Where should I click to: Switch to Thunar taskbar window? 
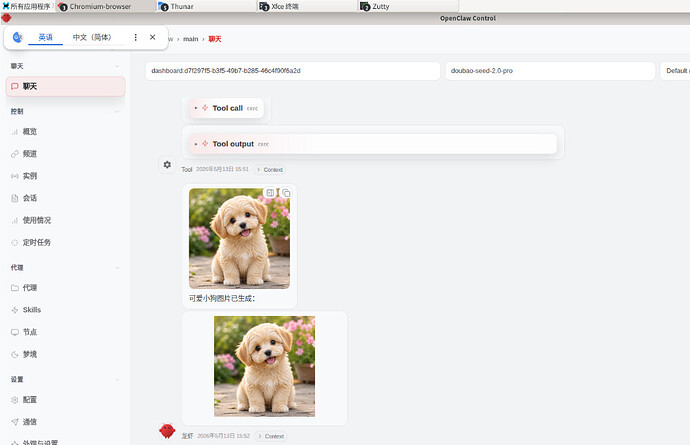pyautogui.click(x=207, y=7)
